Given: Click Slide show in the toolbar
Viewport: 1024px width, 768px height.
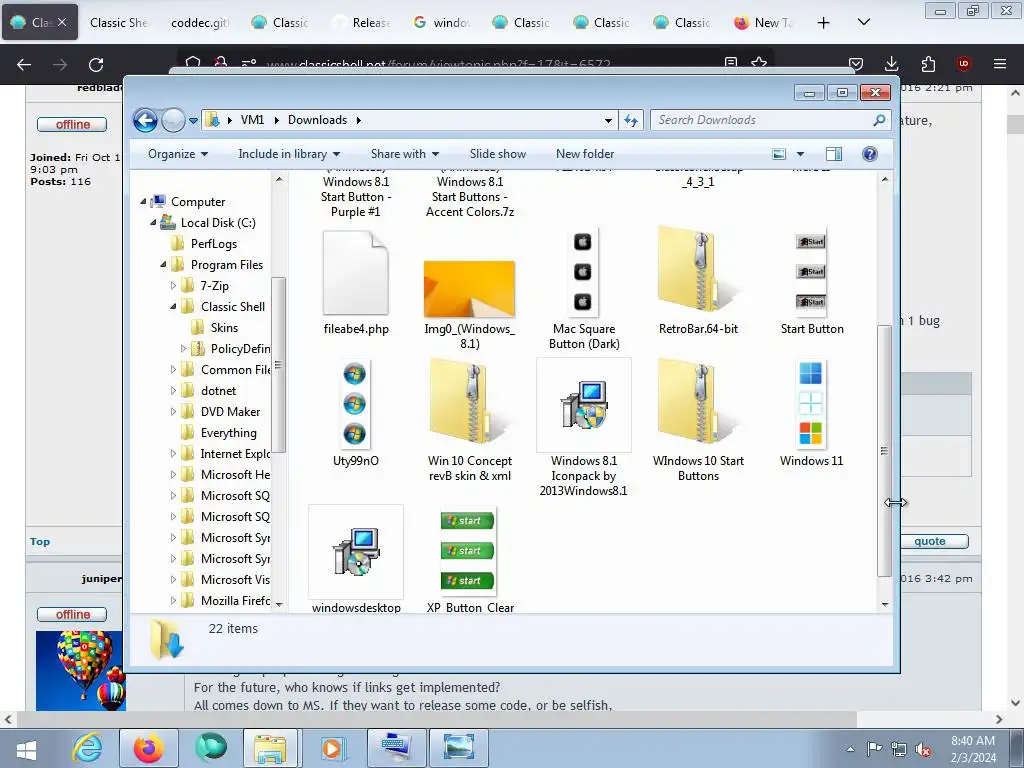Looking at the screenshot, I should pyautogui.click(x=498, y=154).
